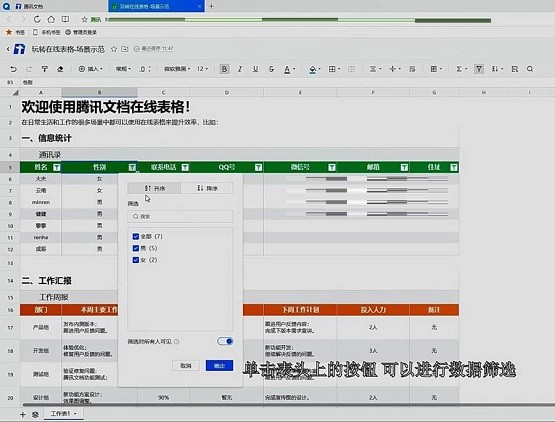Open filter dropdown on 联系电话 column
Image resolution: width=555 pixels, height=422 pixels.
[x=185, y=167]
